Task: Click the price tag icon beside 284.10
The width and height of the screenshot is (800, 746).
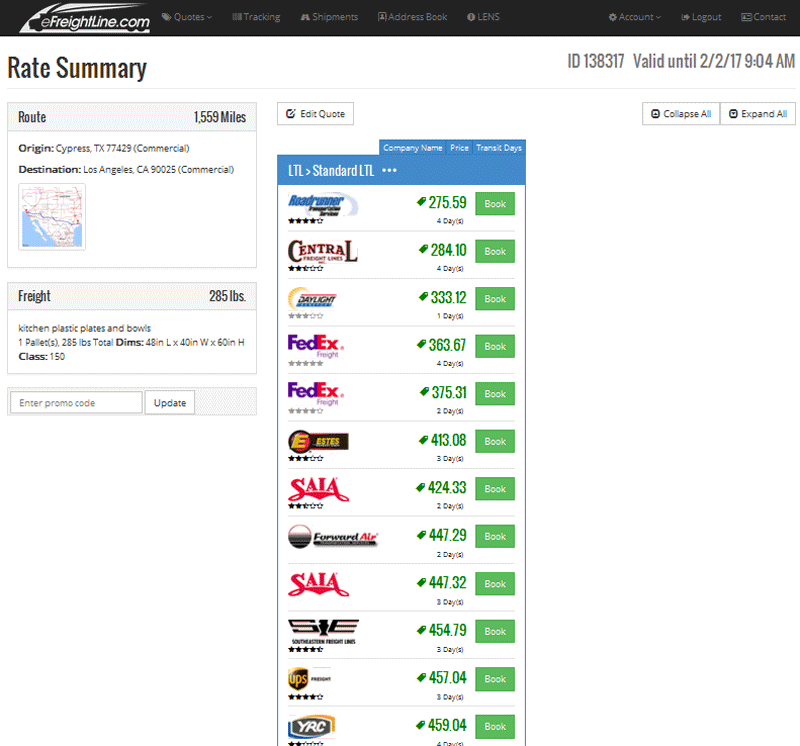Action: coord(423,249)
